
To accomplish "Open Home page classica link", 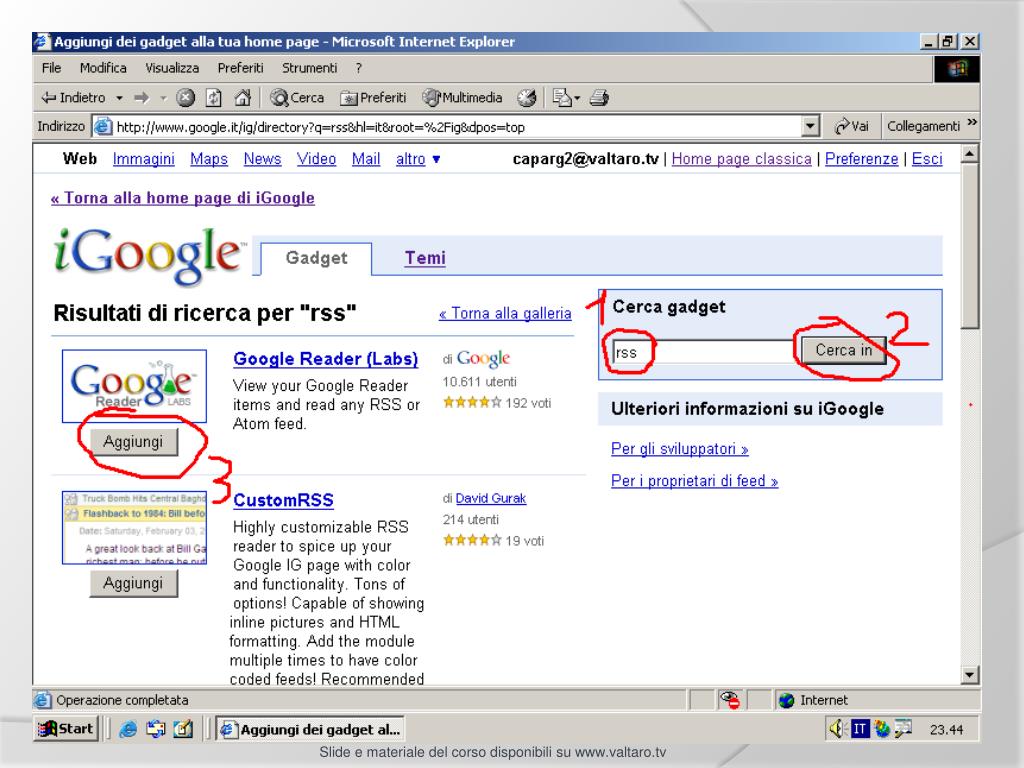I will [x=741, y=159].
